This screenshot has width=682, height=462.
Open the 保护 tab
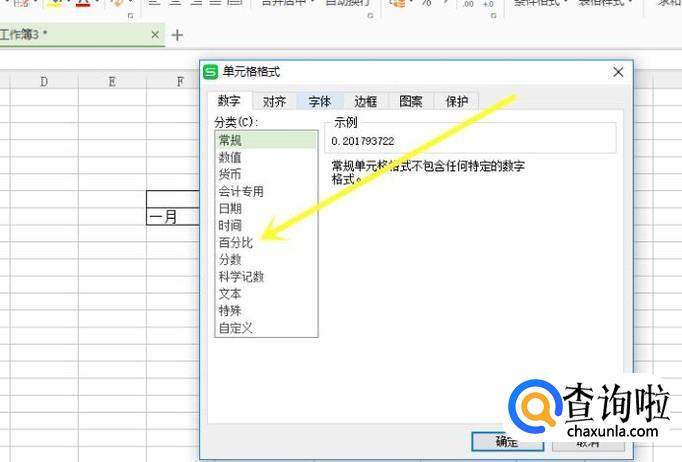pyautogui.click(x=457, y=101)
